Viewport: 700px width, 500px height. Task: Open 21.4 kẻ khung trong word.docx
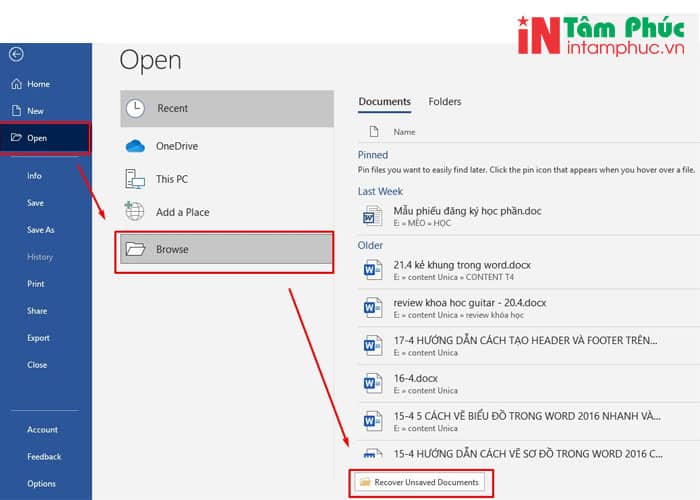[462, 264]
